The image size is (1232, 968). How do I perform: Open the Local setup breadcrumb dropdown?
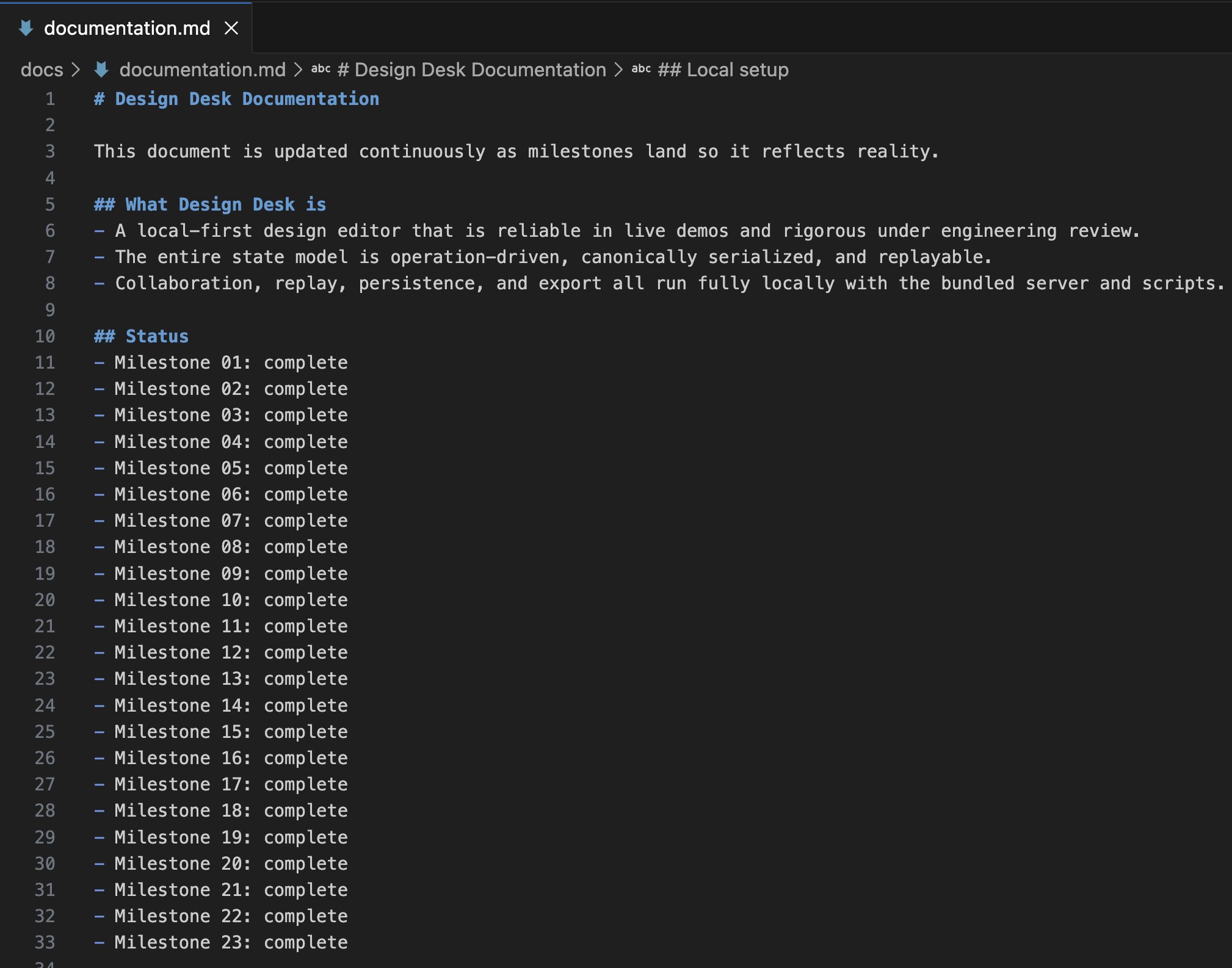[722, 70]
